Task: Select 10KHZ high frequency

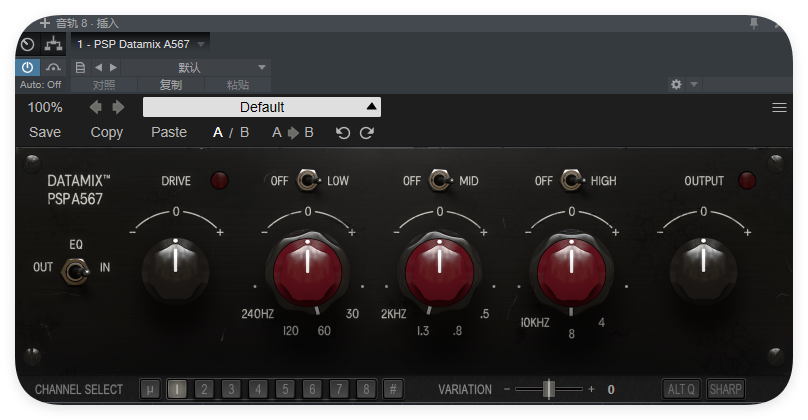Action: (x=535, y=323)
